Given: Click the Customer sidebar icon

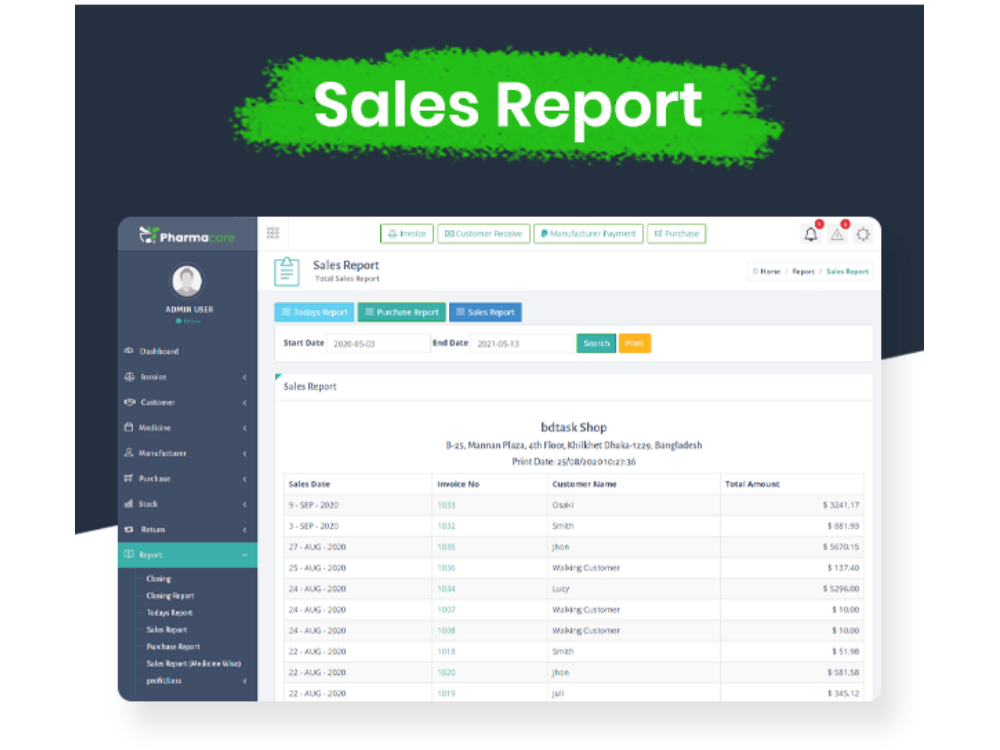Looking at the screenshot, I should (x=129, y=402).
